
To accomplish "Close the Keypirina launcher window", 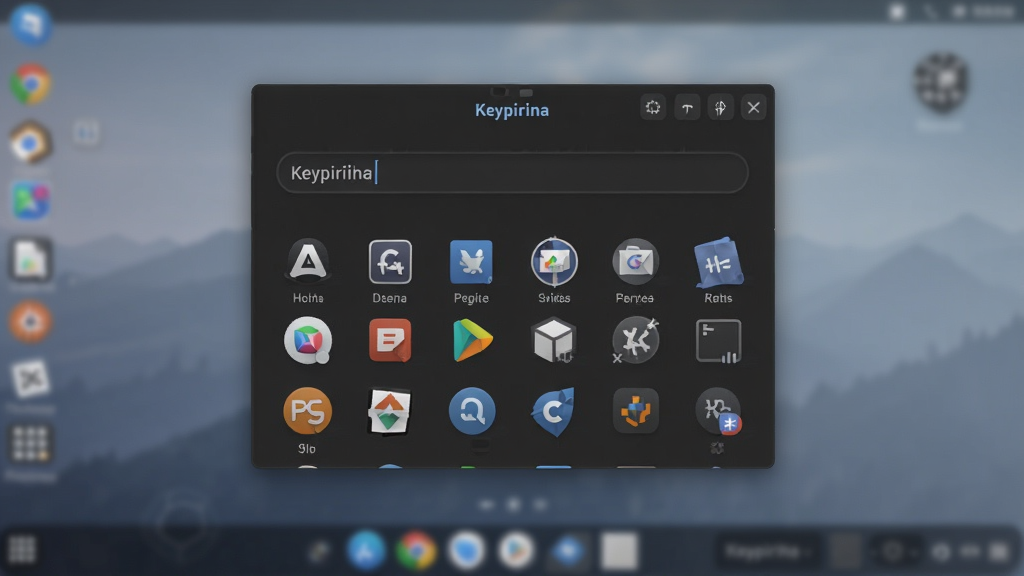I will pos(754,108).
